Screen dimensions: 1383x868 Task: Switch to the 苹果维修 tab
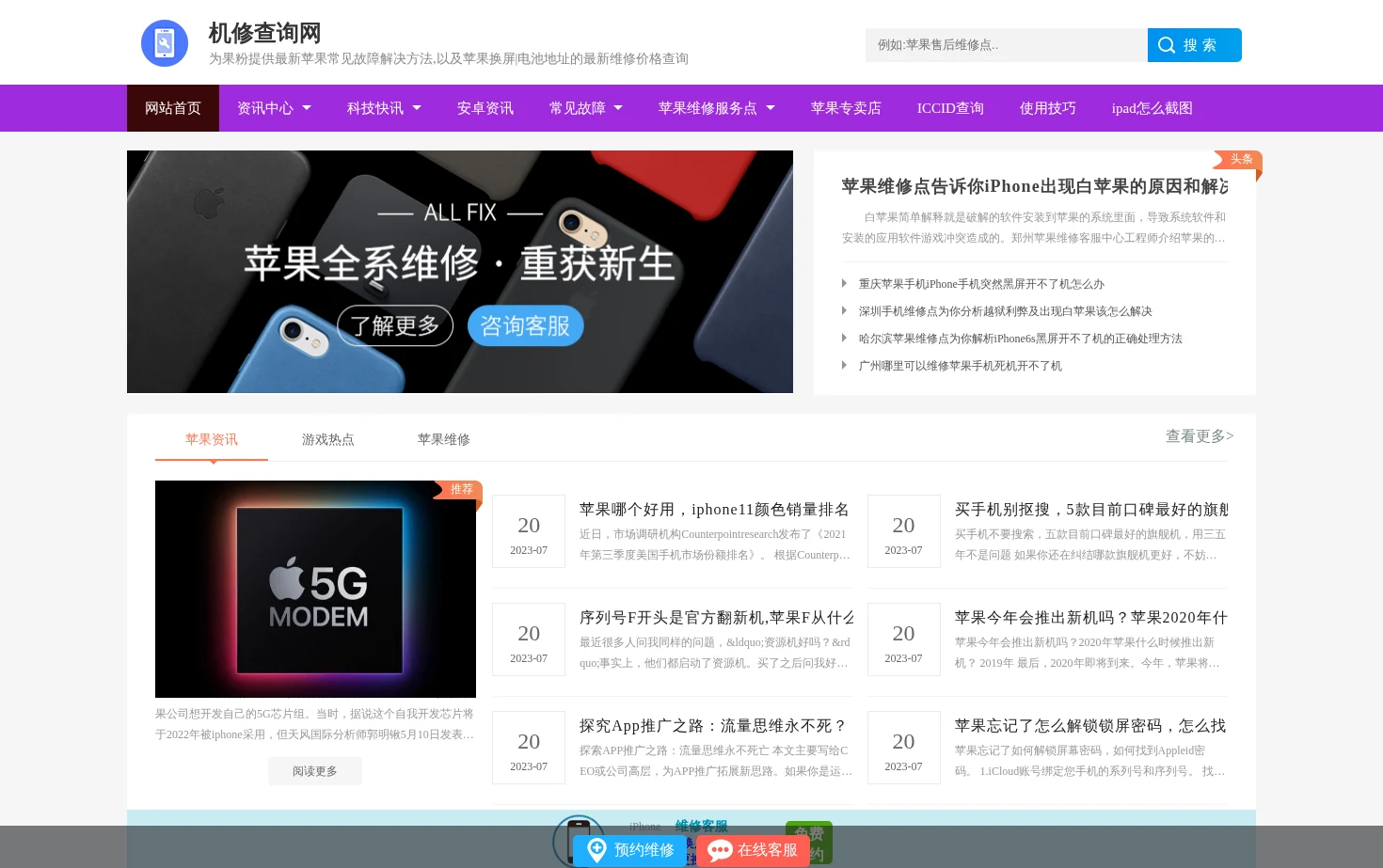click(x=444, y=439)
